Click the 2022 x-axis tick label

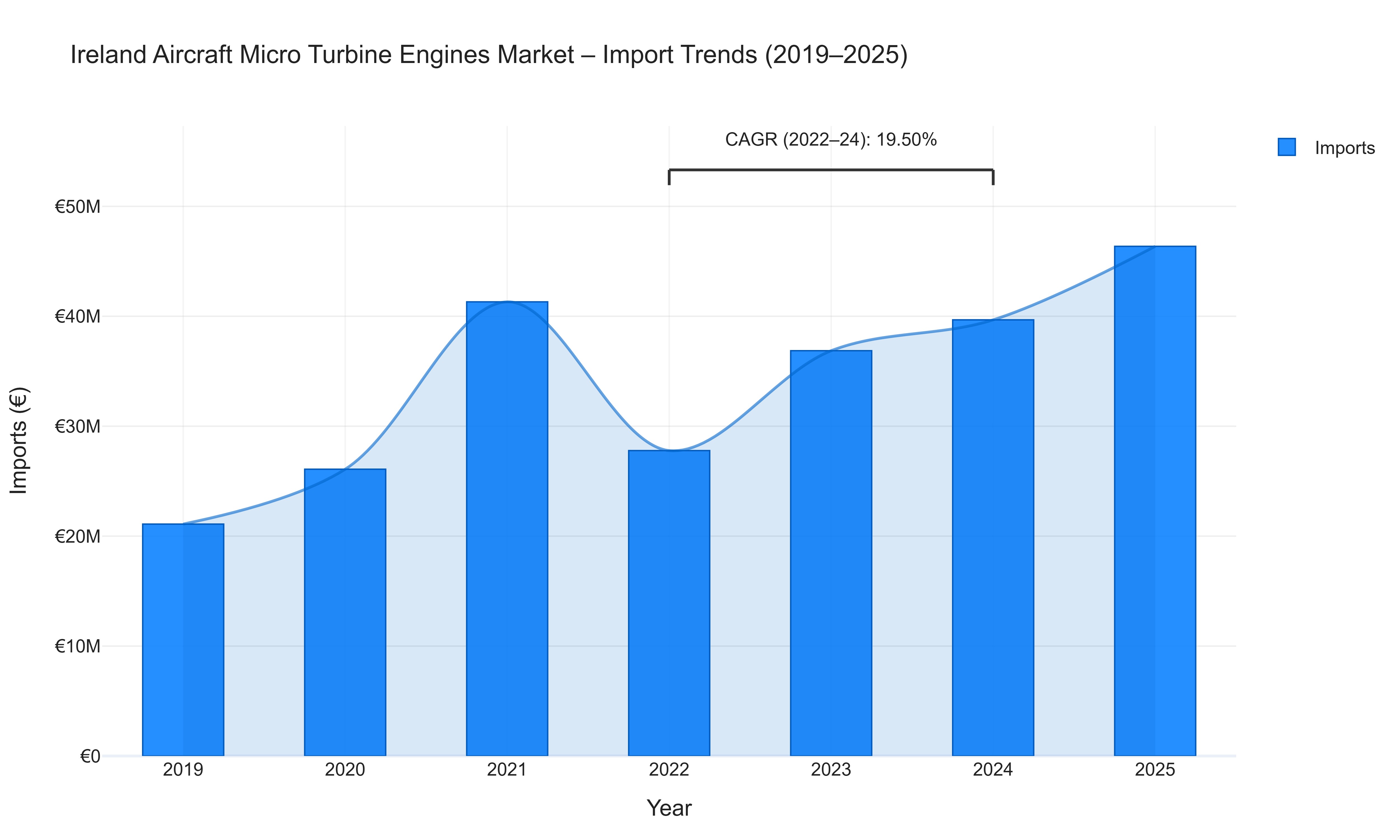click(669, 770)
